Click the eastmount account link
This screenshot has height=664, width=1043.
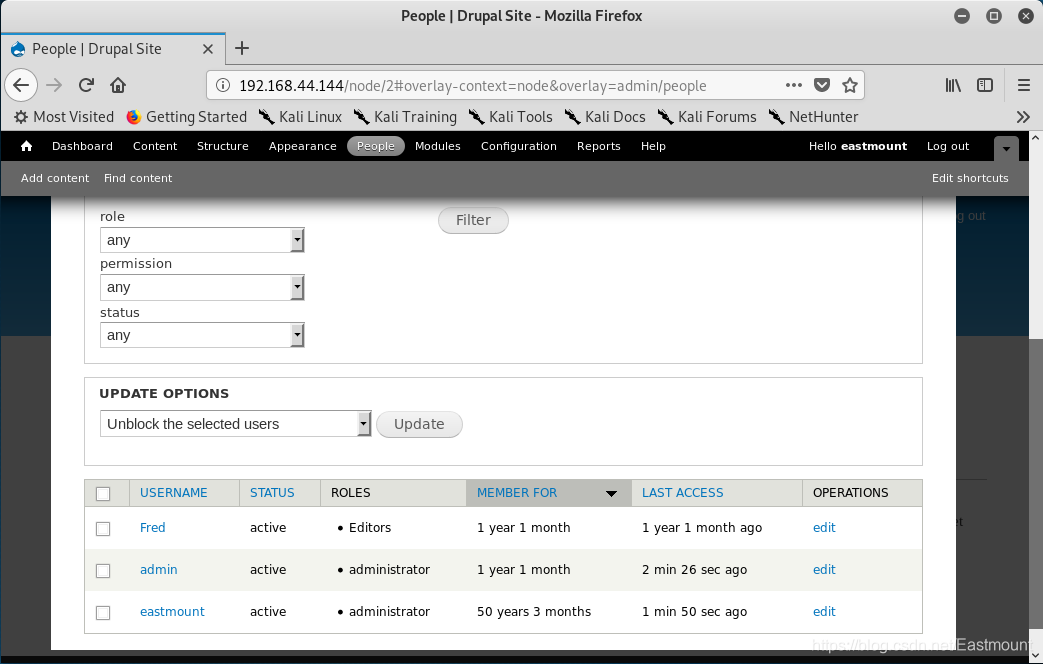[x=874, y=146]
